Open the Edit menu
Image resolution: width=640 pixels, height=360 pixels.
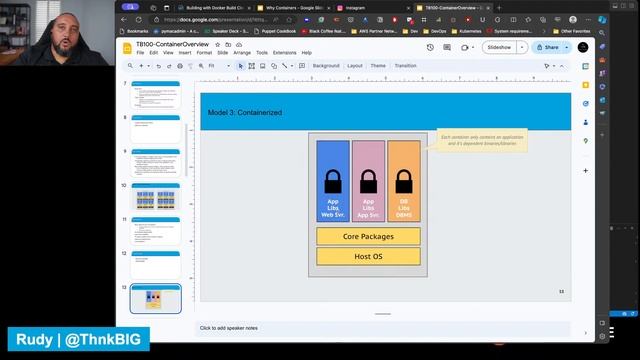tap(153, 53)
